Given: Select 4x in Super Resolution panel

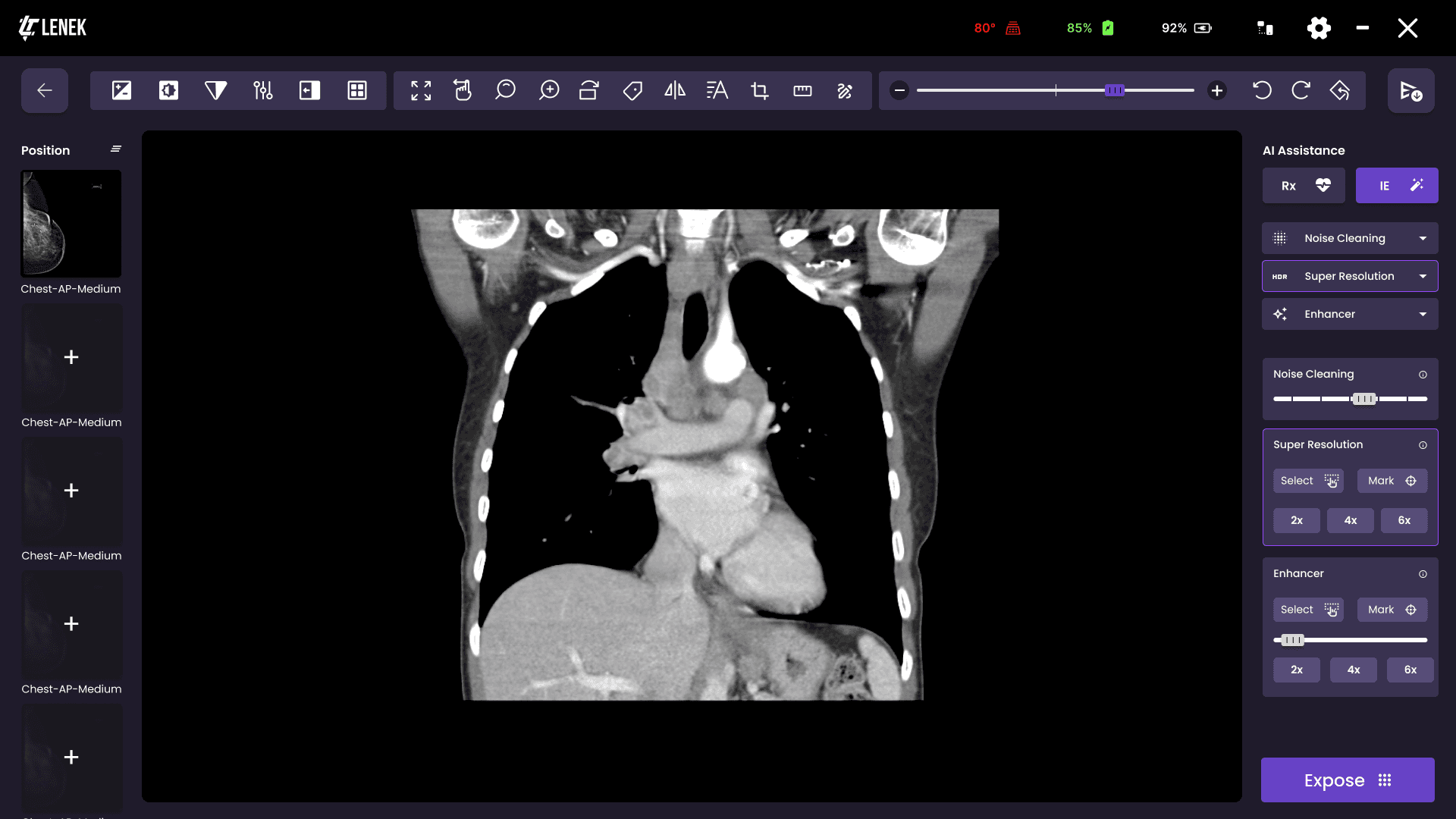Looking at the screenshot, I should point(1350,520).
